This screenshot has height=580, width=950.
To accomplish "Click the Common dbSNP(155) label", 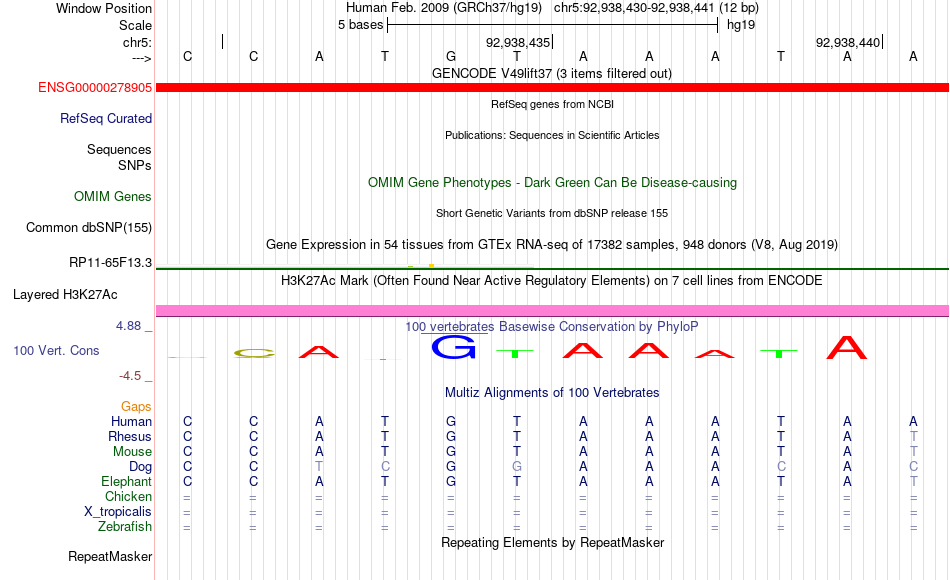I will [x=88, y=227].
